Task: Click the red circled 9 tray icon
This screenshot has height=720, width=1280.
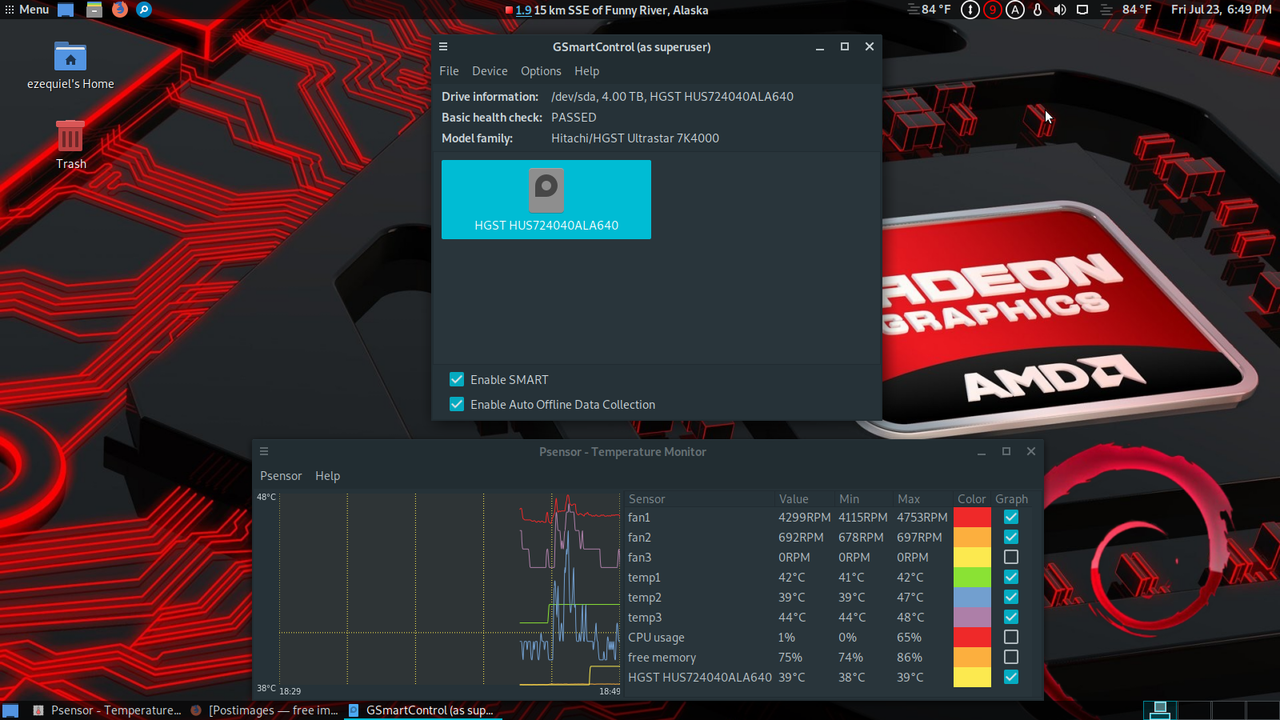Action: (992, 10)
